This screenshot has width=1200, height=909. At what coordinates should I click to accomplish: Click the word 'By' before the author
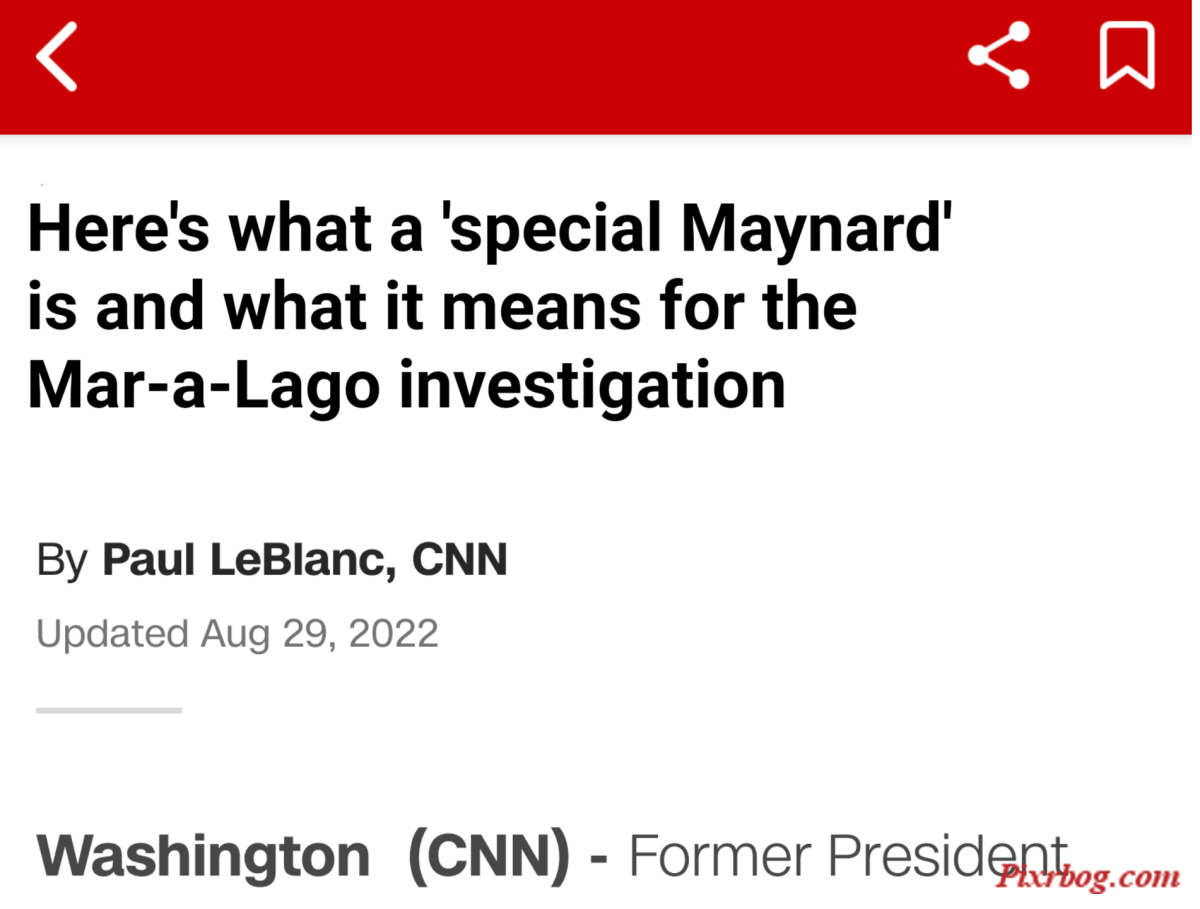coord(63,561)
